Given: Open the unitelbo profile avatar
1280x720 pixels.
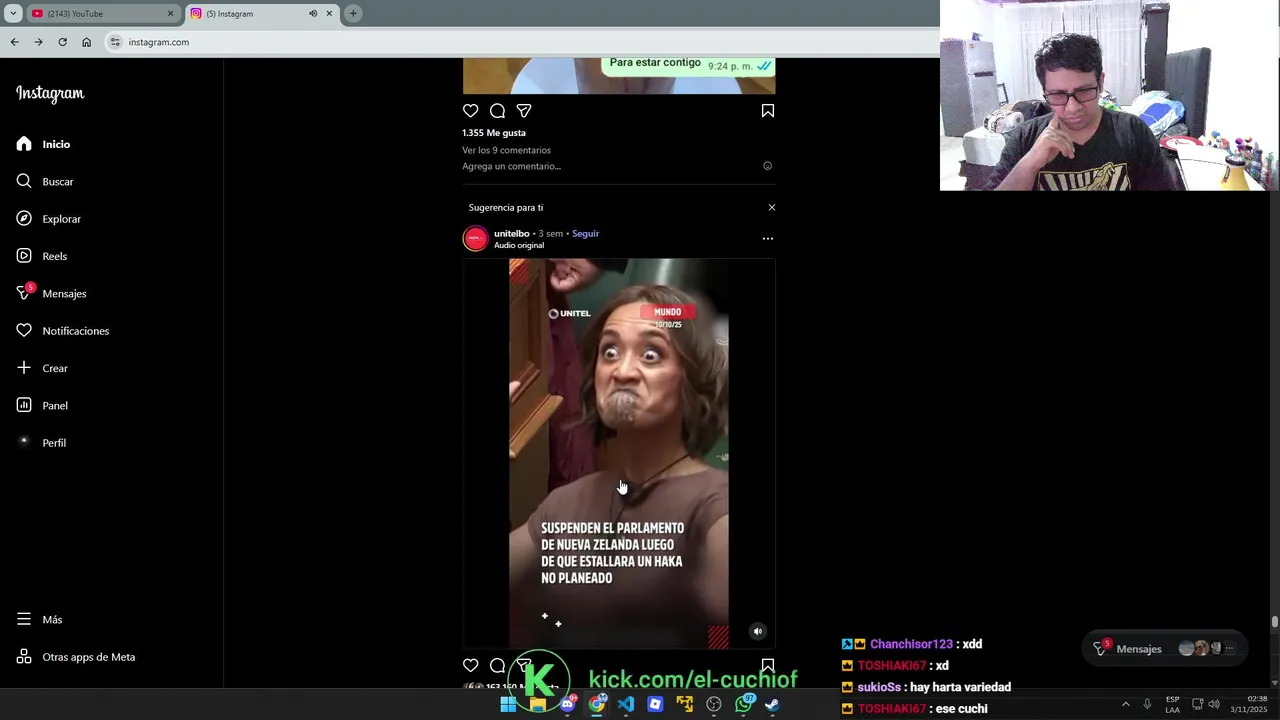Looking at the screenshot, I should [x=476, y=239].
